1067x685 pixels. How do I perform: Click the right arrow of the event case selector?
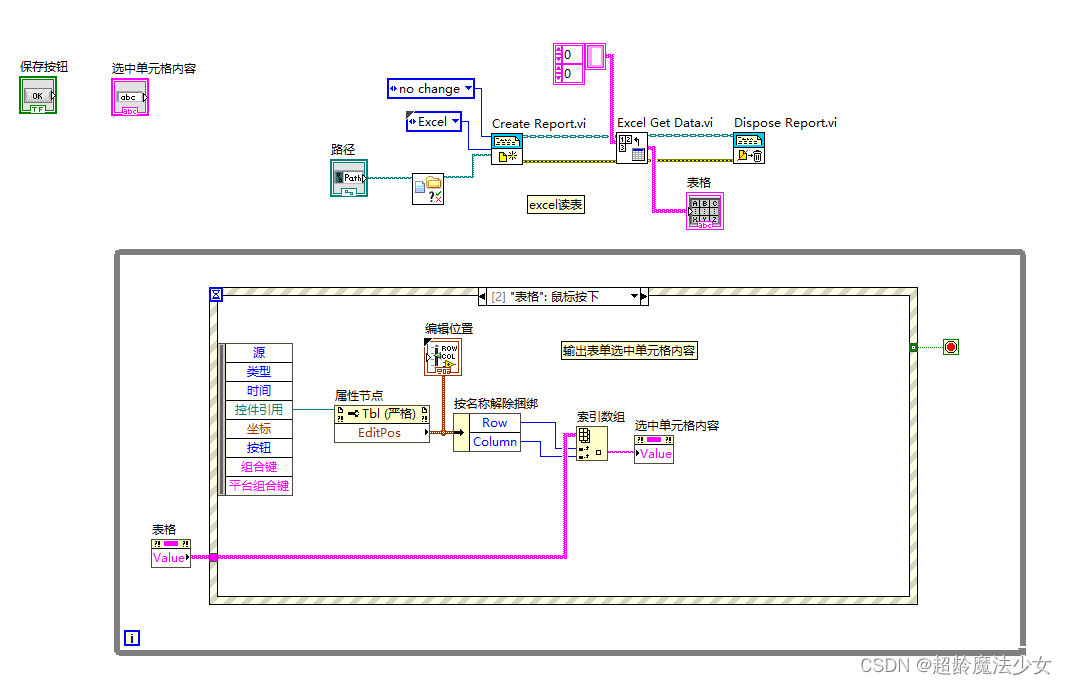pos(645,295)
